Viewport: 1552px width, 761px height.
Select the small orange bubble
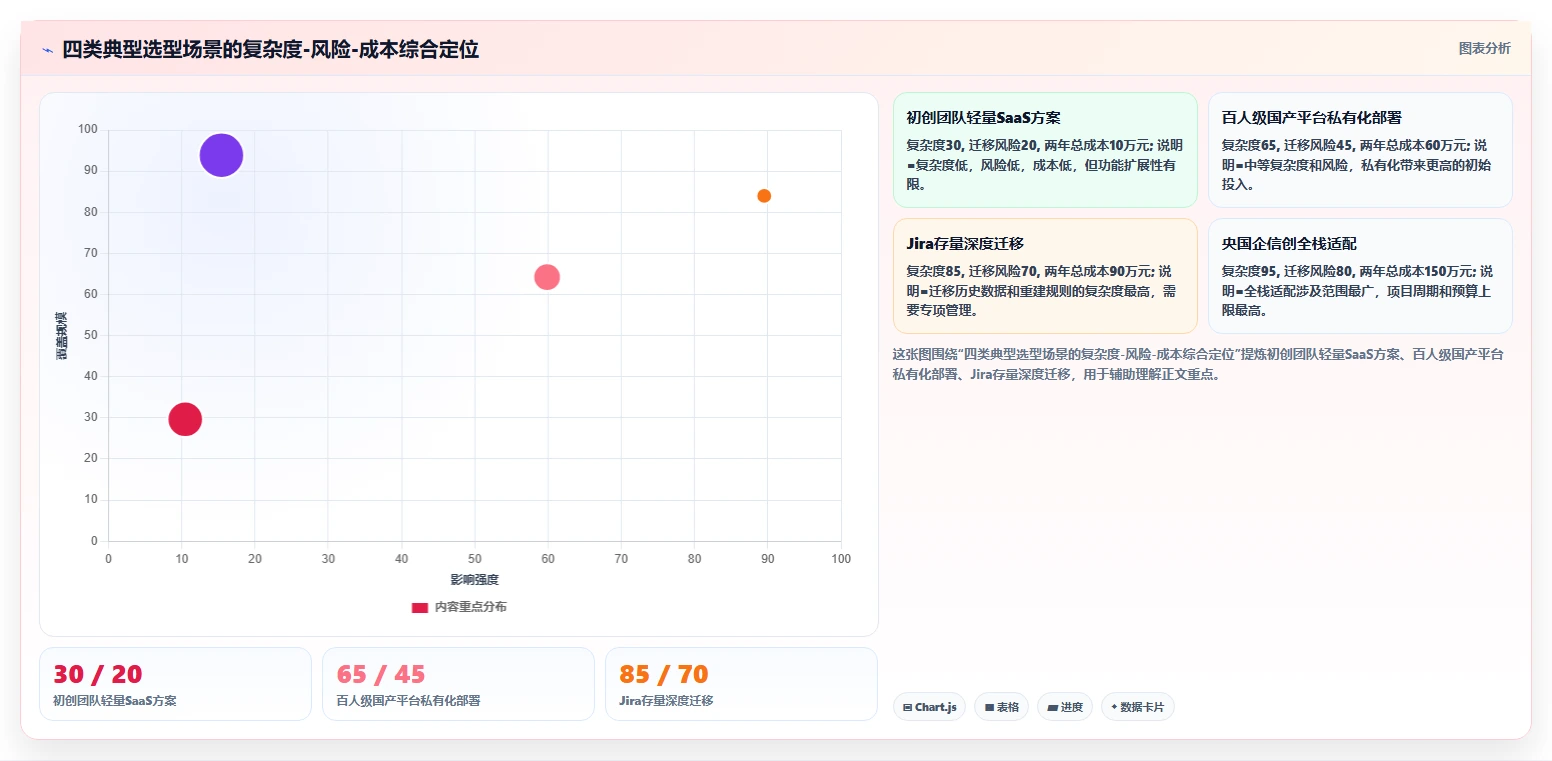[764, 196]
